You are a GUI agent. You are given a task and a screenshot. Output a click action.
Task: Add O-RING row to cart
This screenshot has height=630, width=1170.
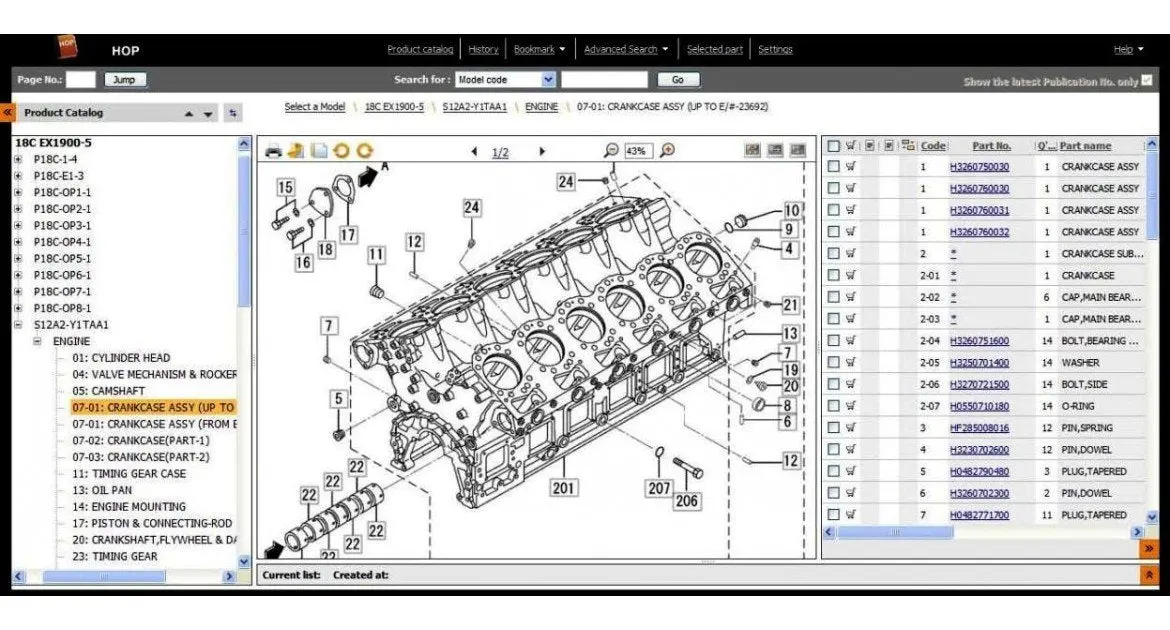851,405
